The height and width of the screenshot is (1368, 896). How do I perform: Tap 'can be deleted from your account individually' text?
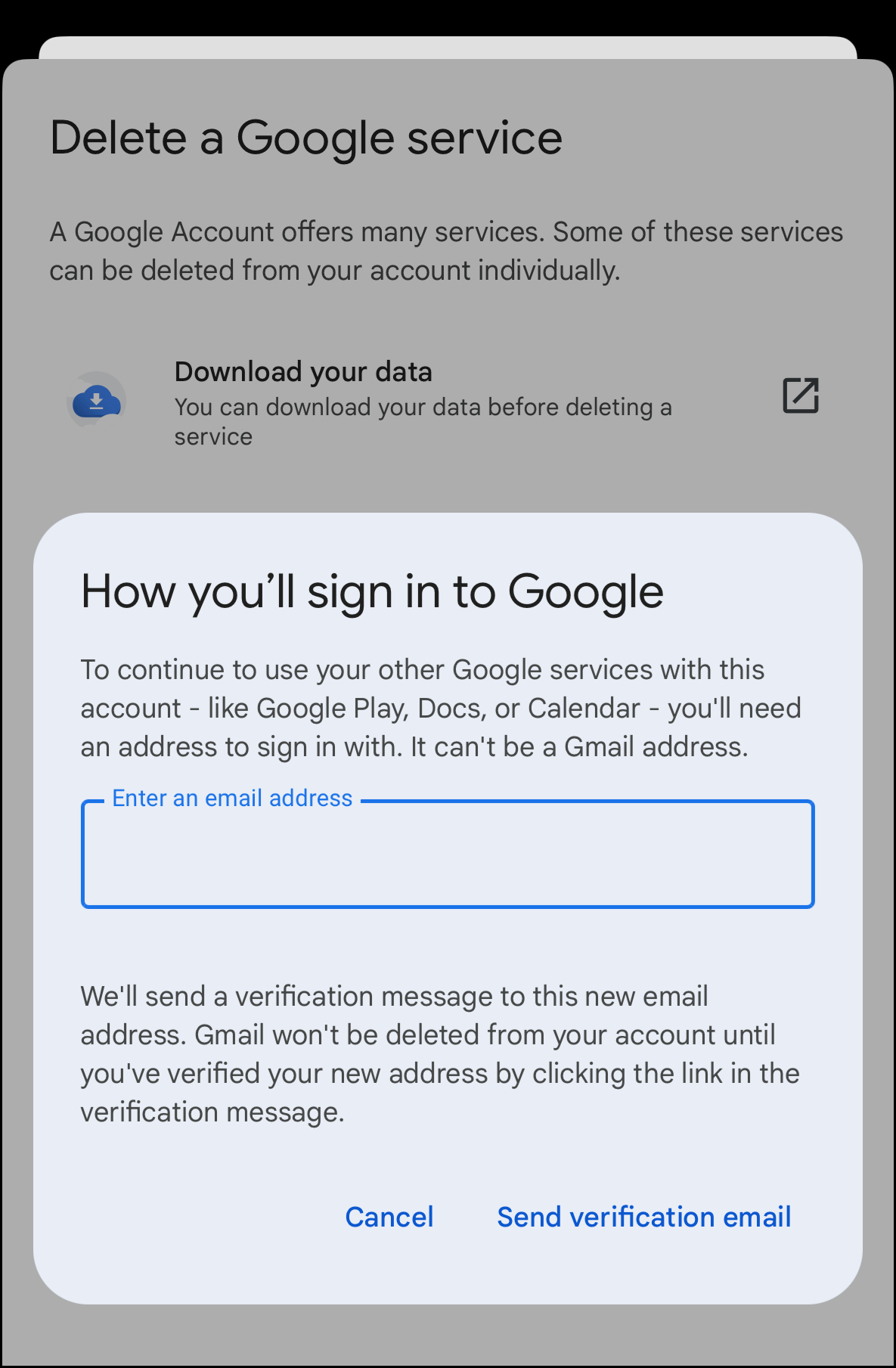[335, 271]
